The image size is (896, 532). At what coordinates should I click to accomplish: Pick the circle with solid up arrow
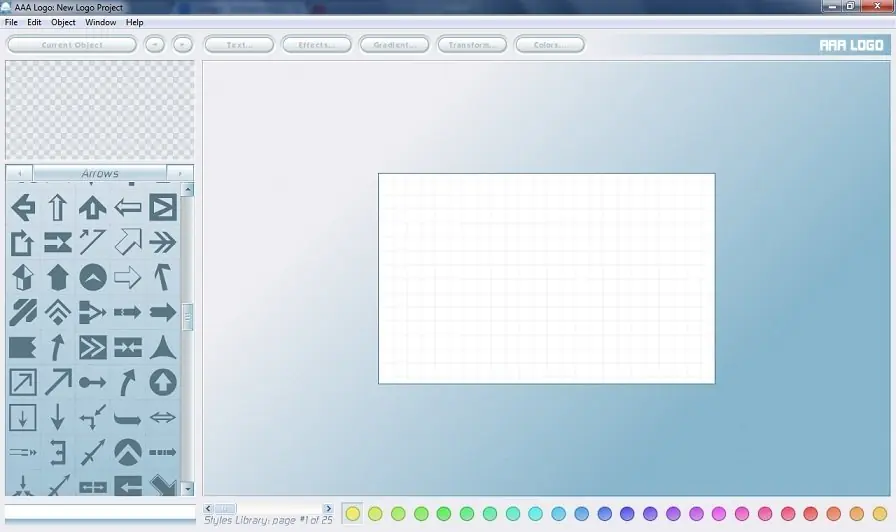click(163, 382)
